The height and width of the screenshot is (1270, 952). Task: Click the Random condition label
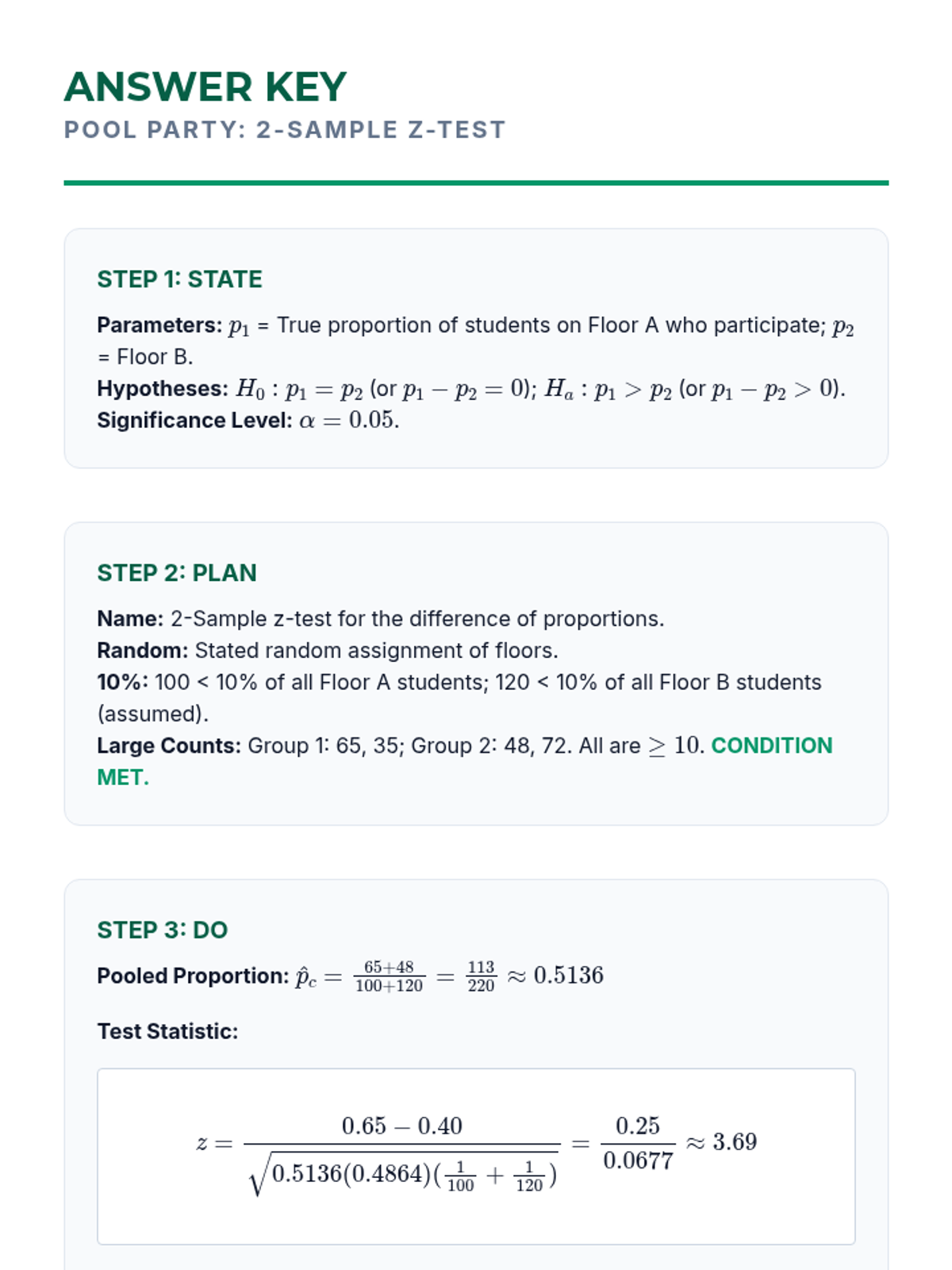click(x=143, y=651)
